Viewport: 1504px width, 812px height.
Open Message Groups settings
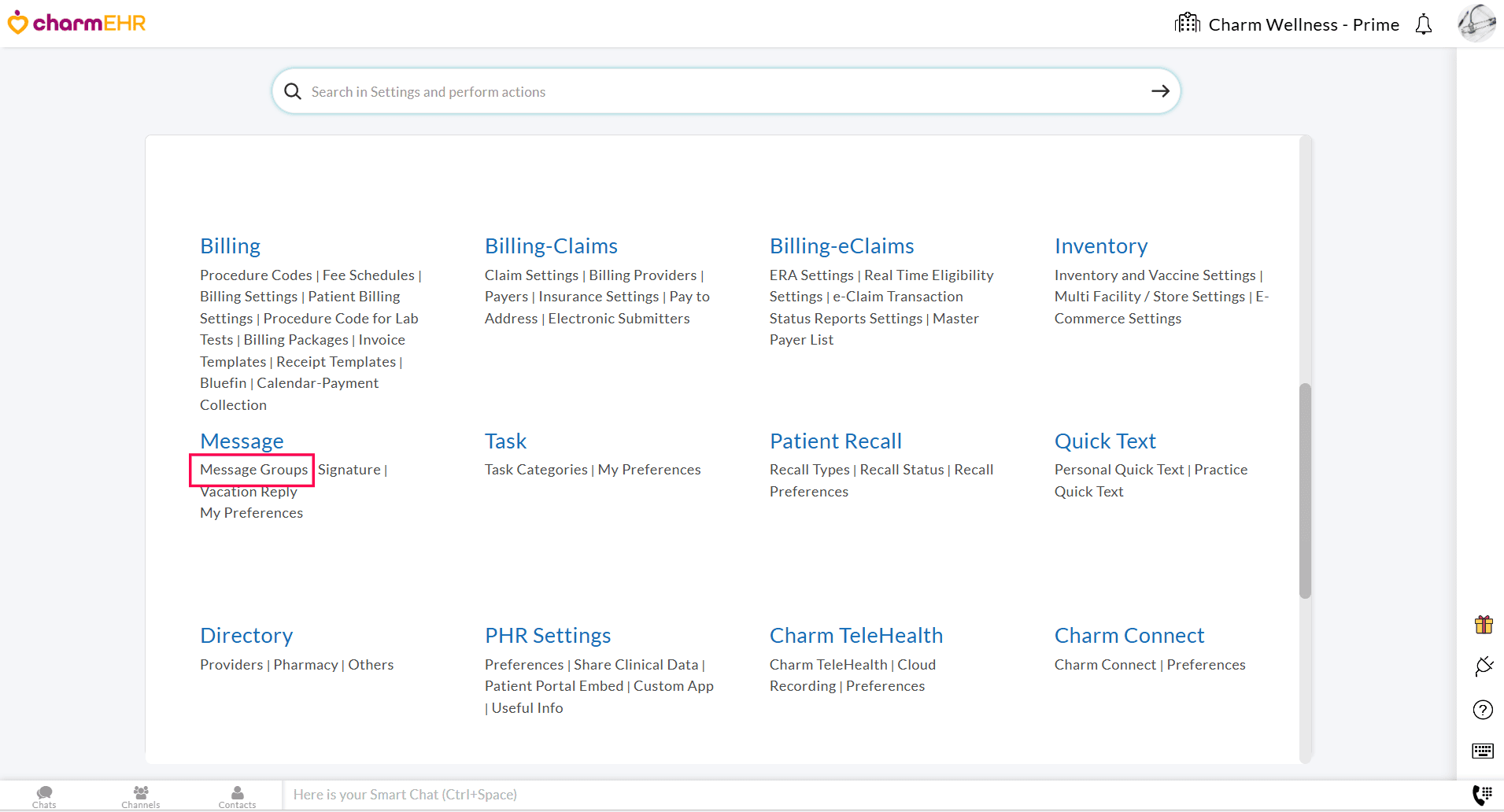(253, 470)
